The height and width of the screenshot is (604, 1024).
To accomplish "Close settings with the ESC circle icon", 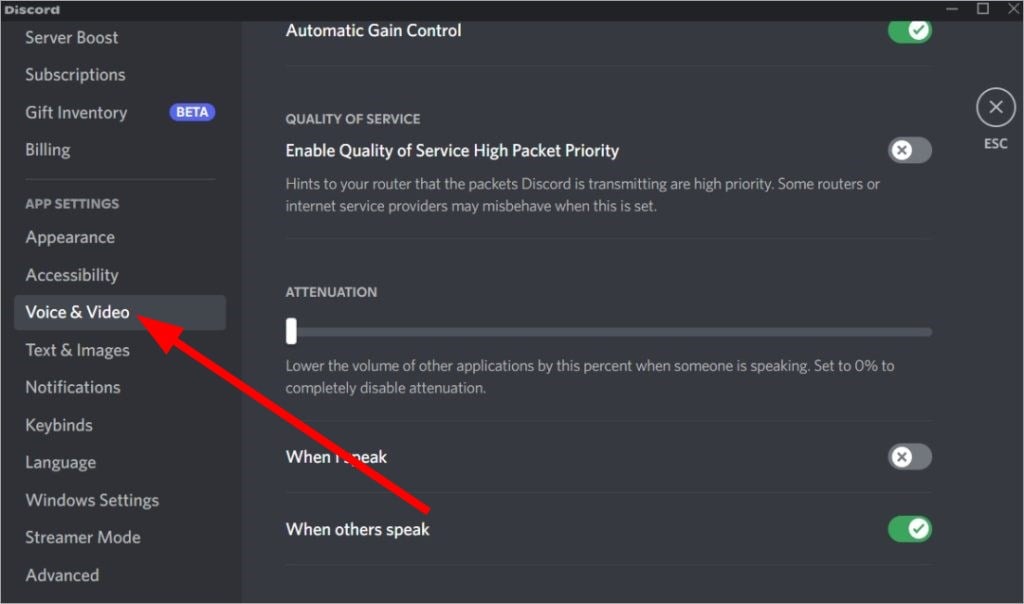I will pyautogui.click(x=995, y=107).
